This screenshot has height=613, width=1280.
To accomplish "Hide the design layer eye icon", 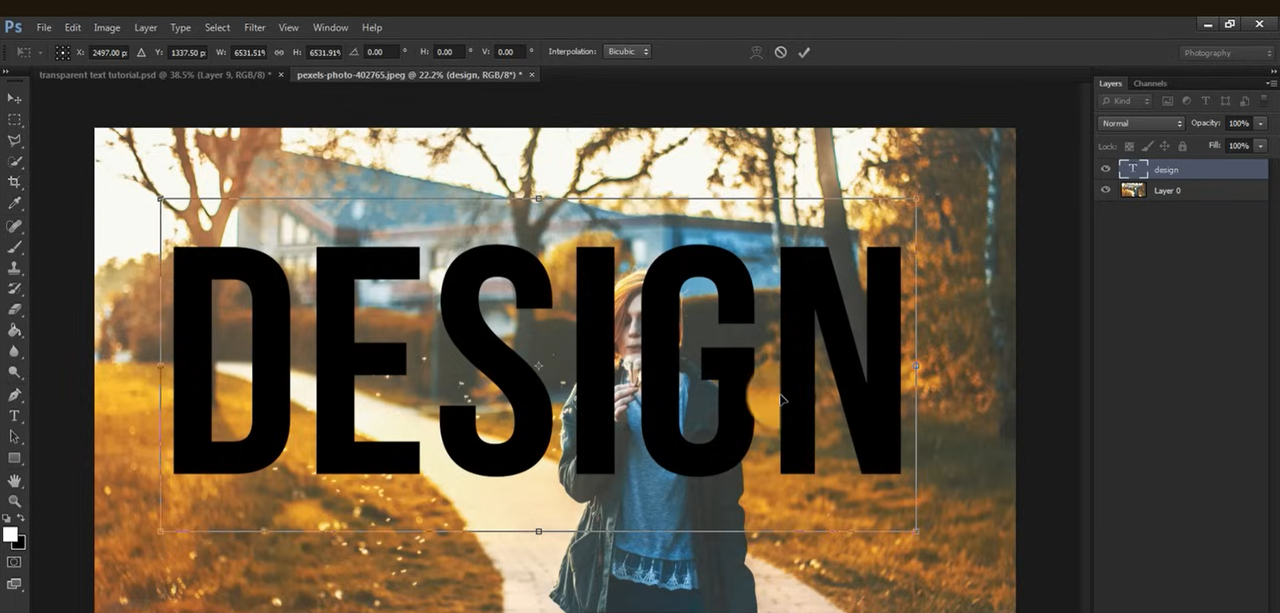I will coord(1105,169).
